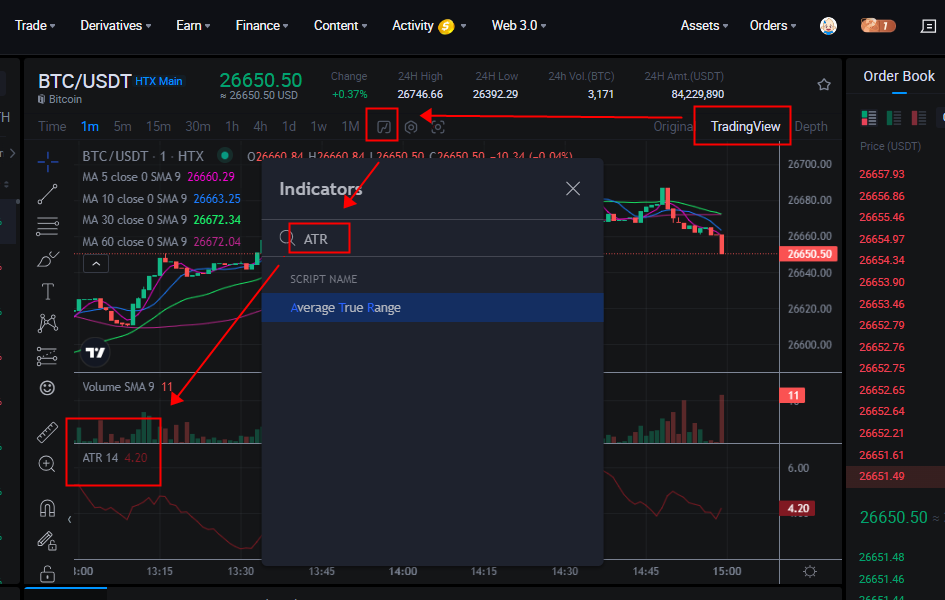Toggle lock all drawings padlock icon
Screen dimensions: 945x600
(47, 573)
